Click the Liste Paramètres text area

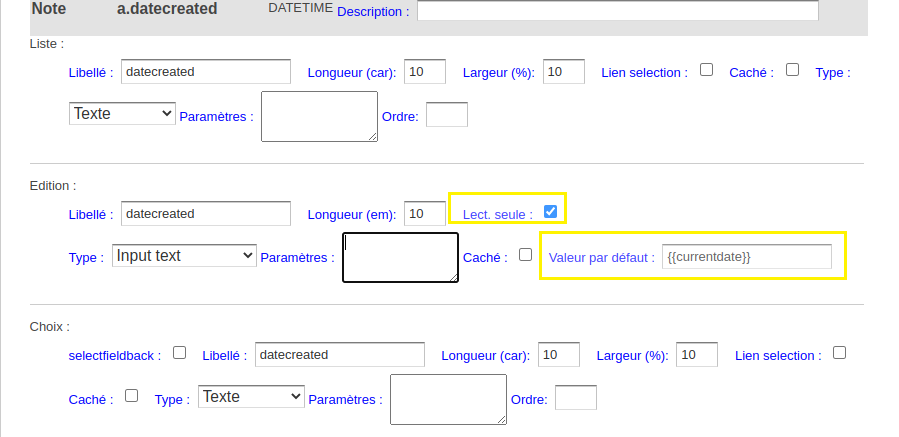pos(319,116)
